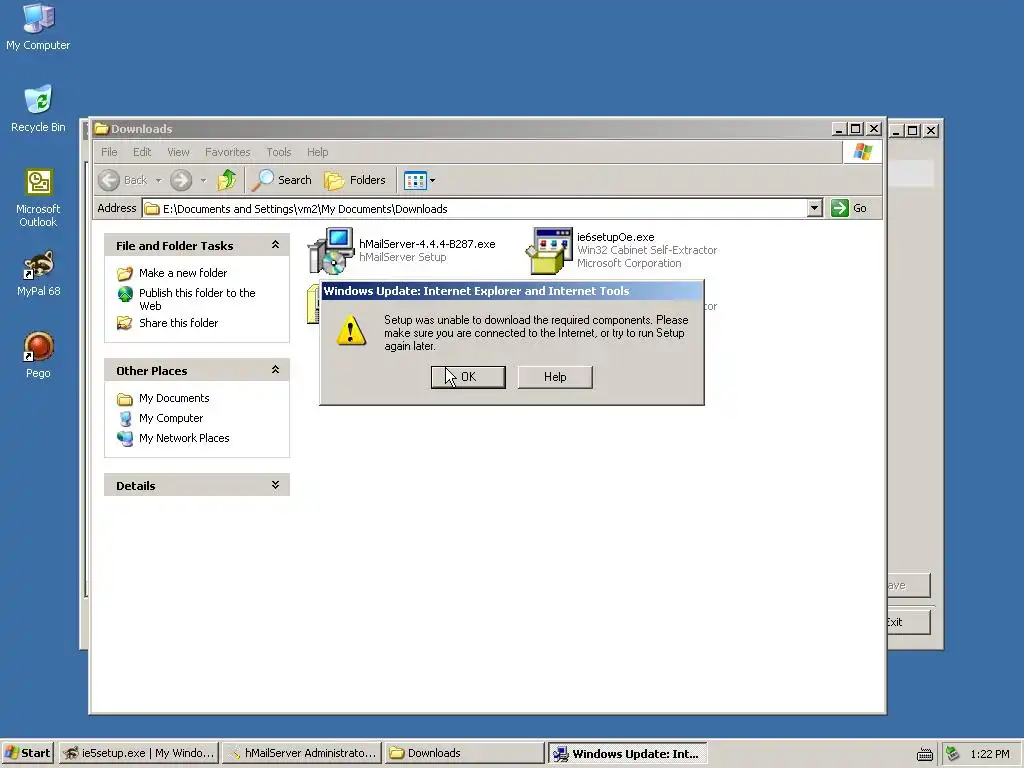The height and width of the screenshot is (768, 1024).
Task: Select the Microsoft Outlook desktop icon
Action: [x=38, y=198]
